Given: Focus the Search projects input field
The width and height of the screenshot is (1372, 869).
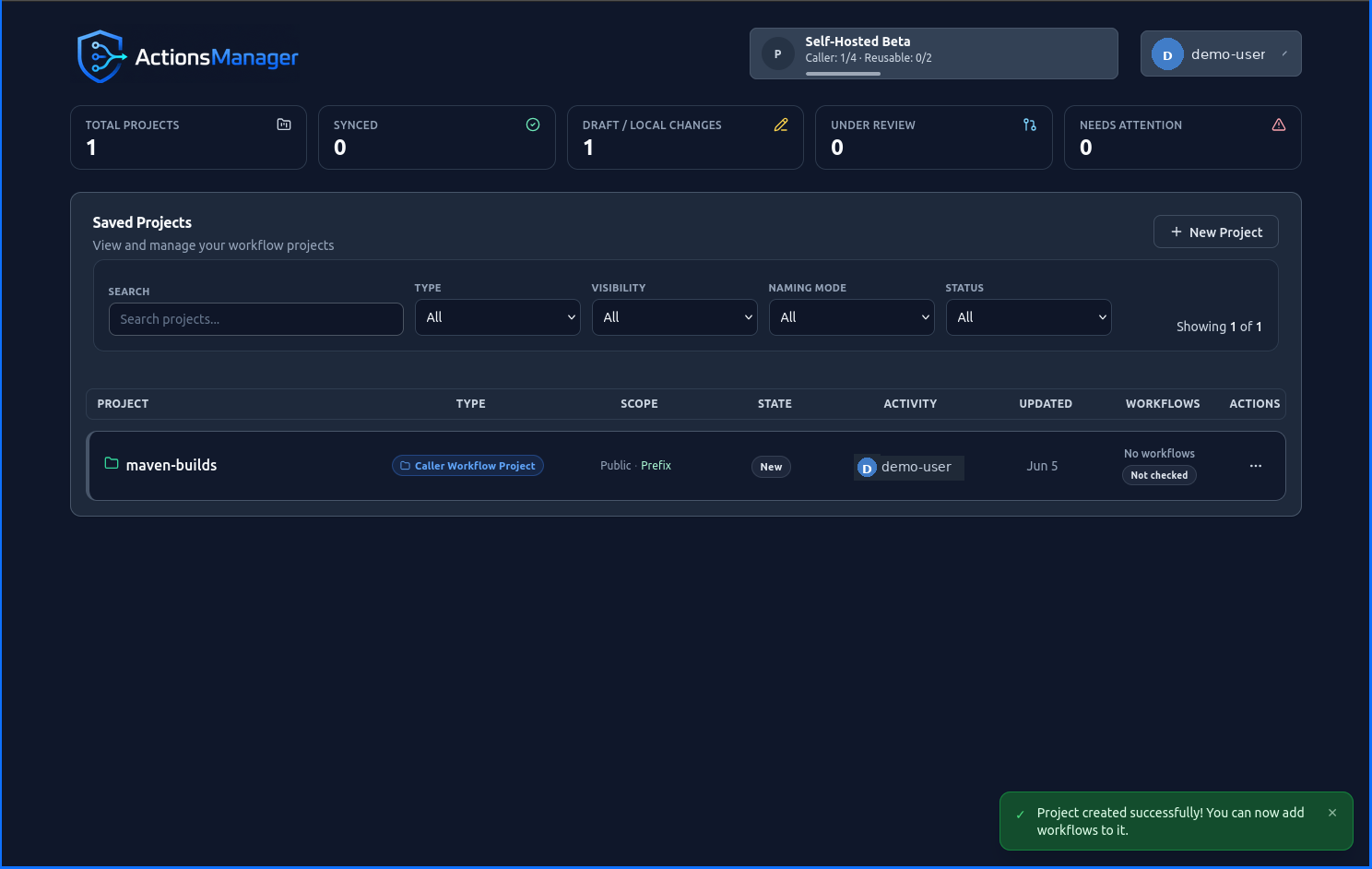Looking at the screenshot, I should (x=256, y=319).
